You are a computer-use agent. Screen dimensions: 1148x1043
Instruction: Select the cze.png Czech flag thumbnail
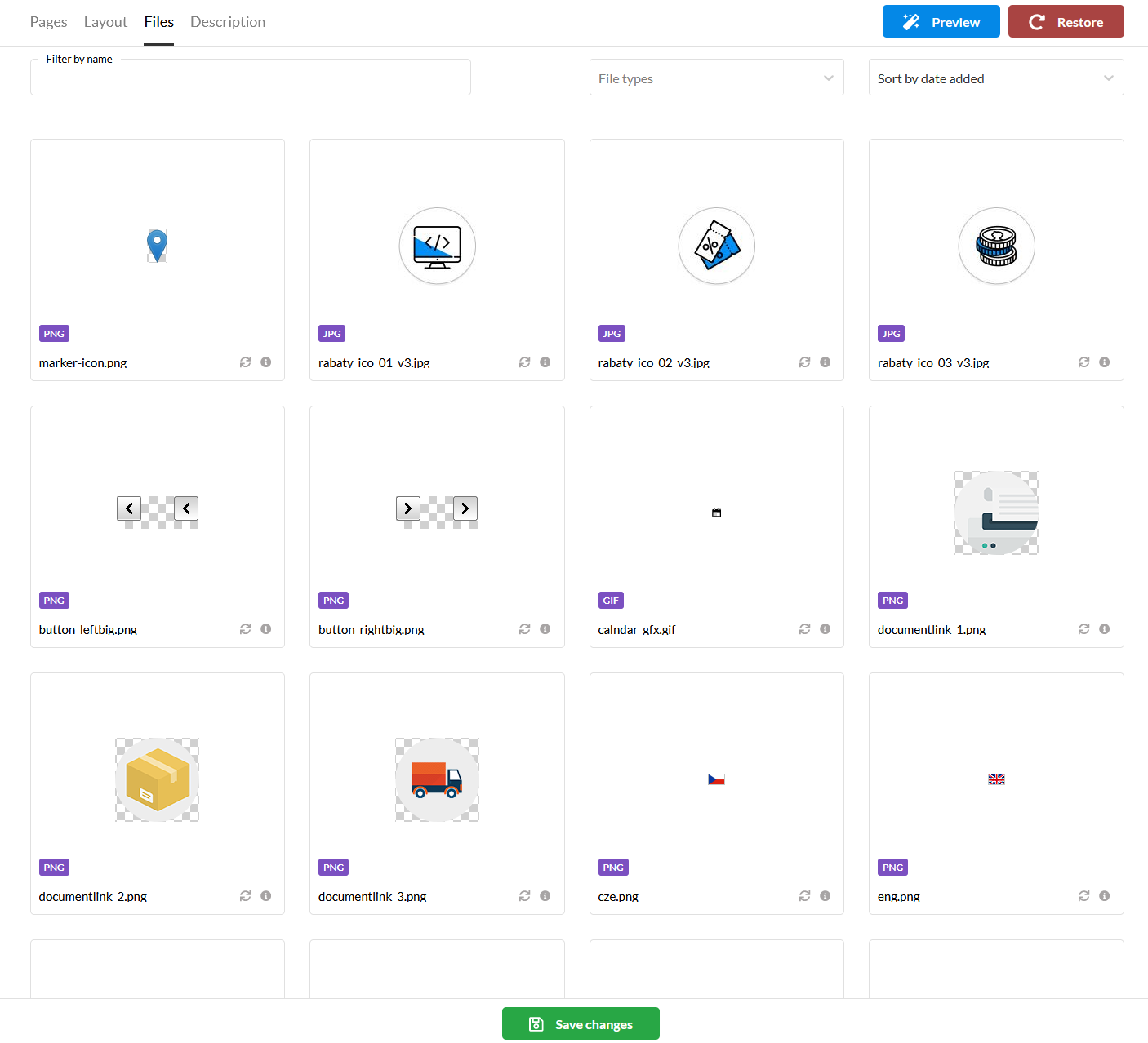717,779
